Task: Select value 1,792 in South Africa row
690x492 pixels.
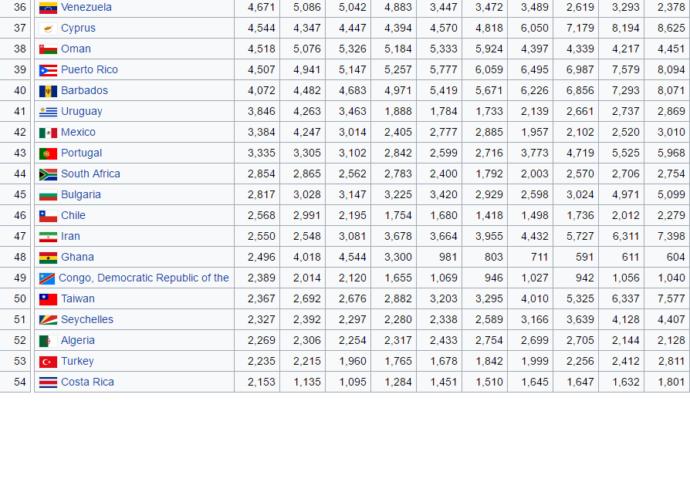Action: pyautogui.click(x=489, y=174)
